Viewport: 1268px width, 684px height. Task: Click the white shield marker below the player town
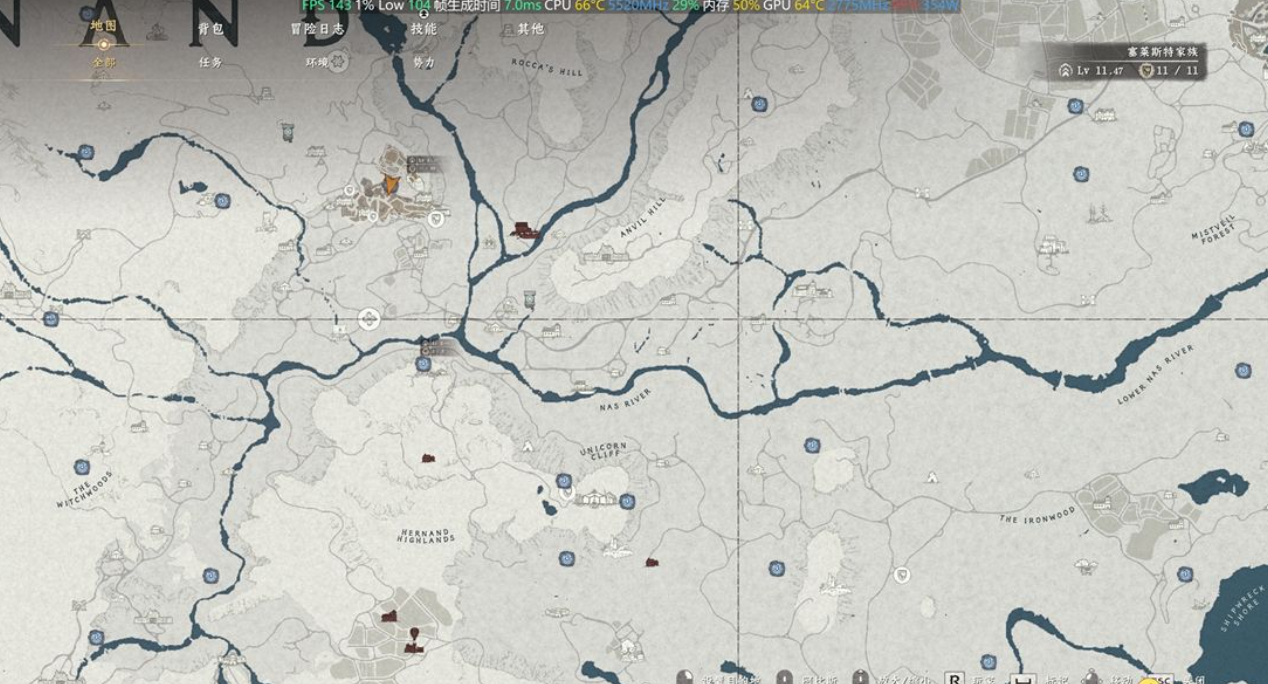coord(435,219)
